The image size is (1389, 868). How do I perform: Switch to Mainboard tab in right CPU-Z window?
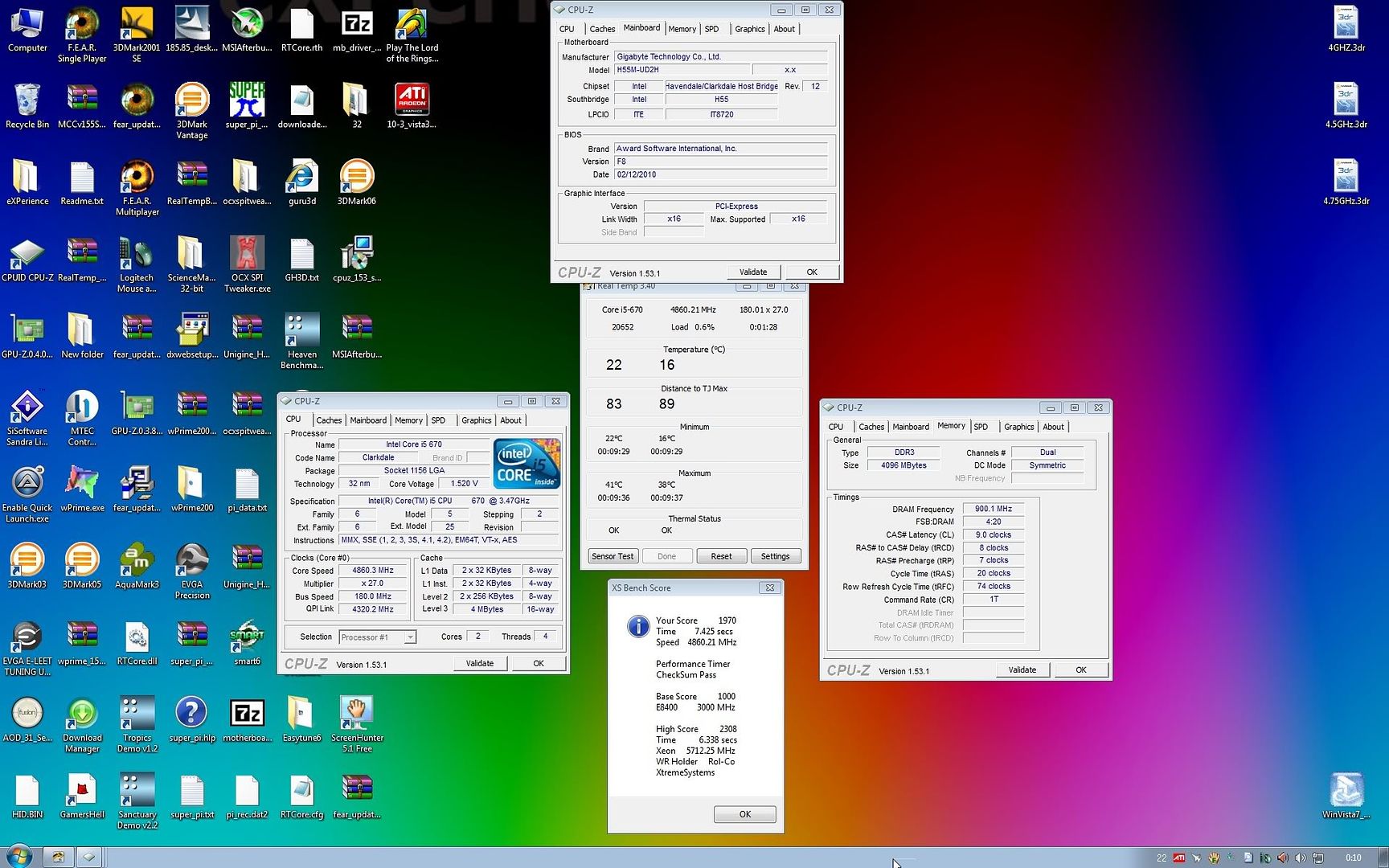point(911,427)
